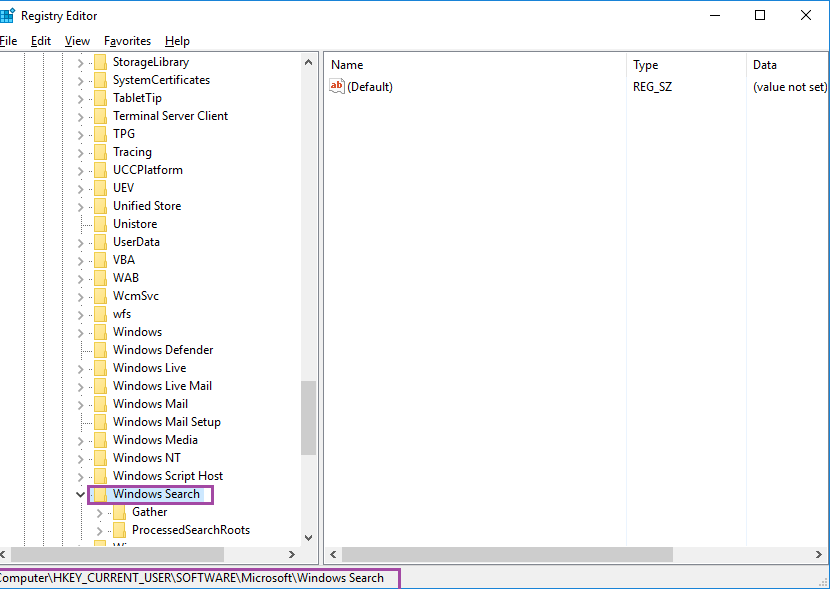Open the Favorites menu
The image size is (830, 589).
point(127,41)
